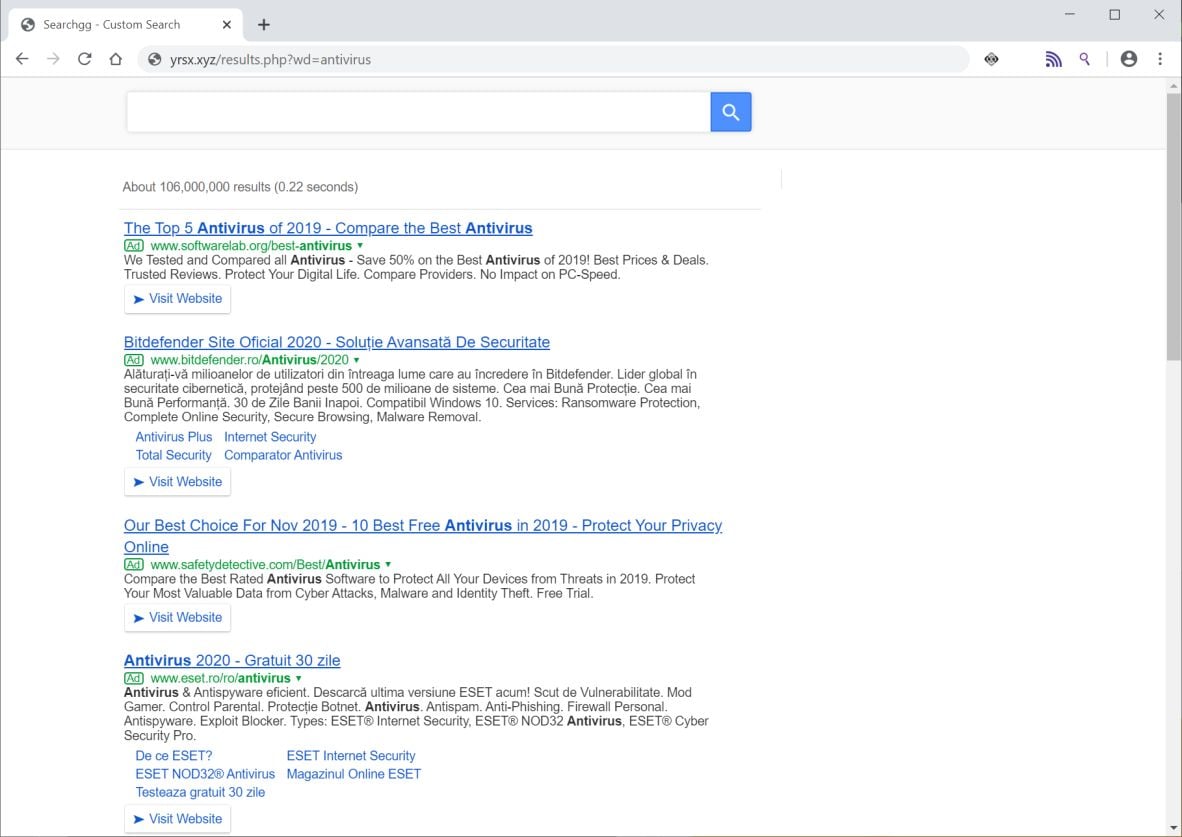Screen dimensions: 1182x837
Task: Maximize the browser window
Action: [1114, 14]
